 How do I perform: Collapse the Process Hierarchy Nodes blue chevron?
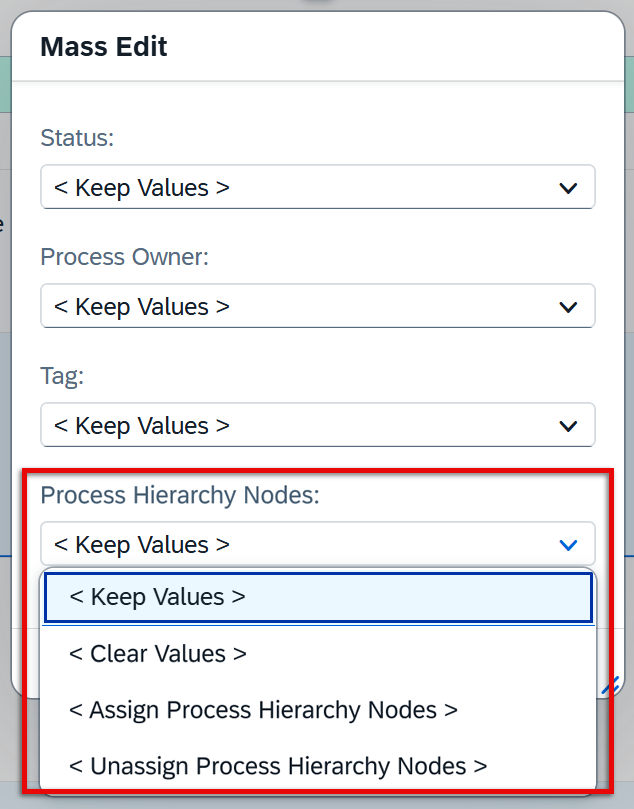(568, 545)
